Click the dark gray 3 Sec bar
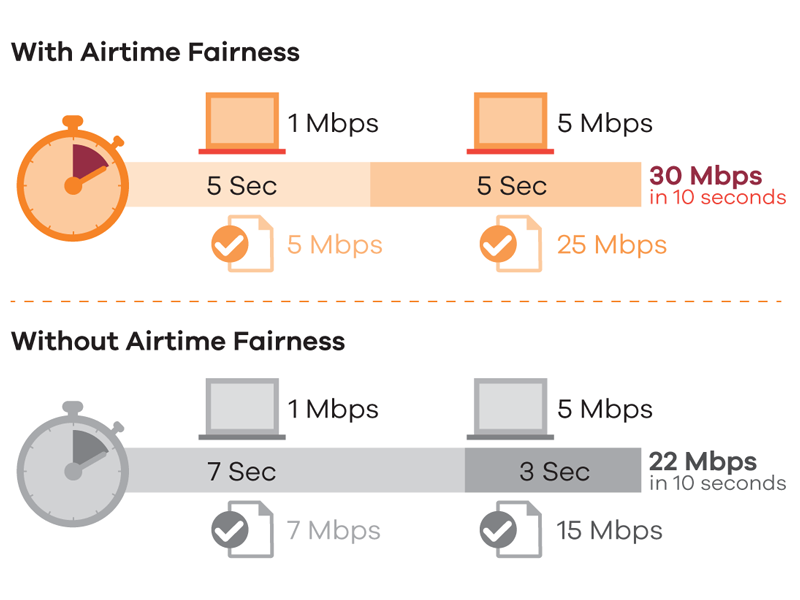 [553, 470]
